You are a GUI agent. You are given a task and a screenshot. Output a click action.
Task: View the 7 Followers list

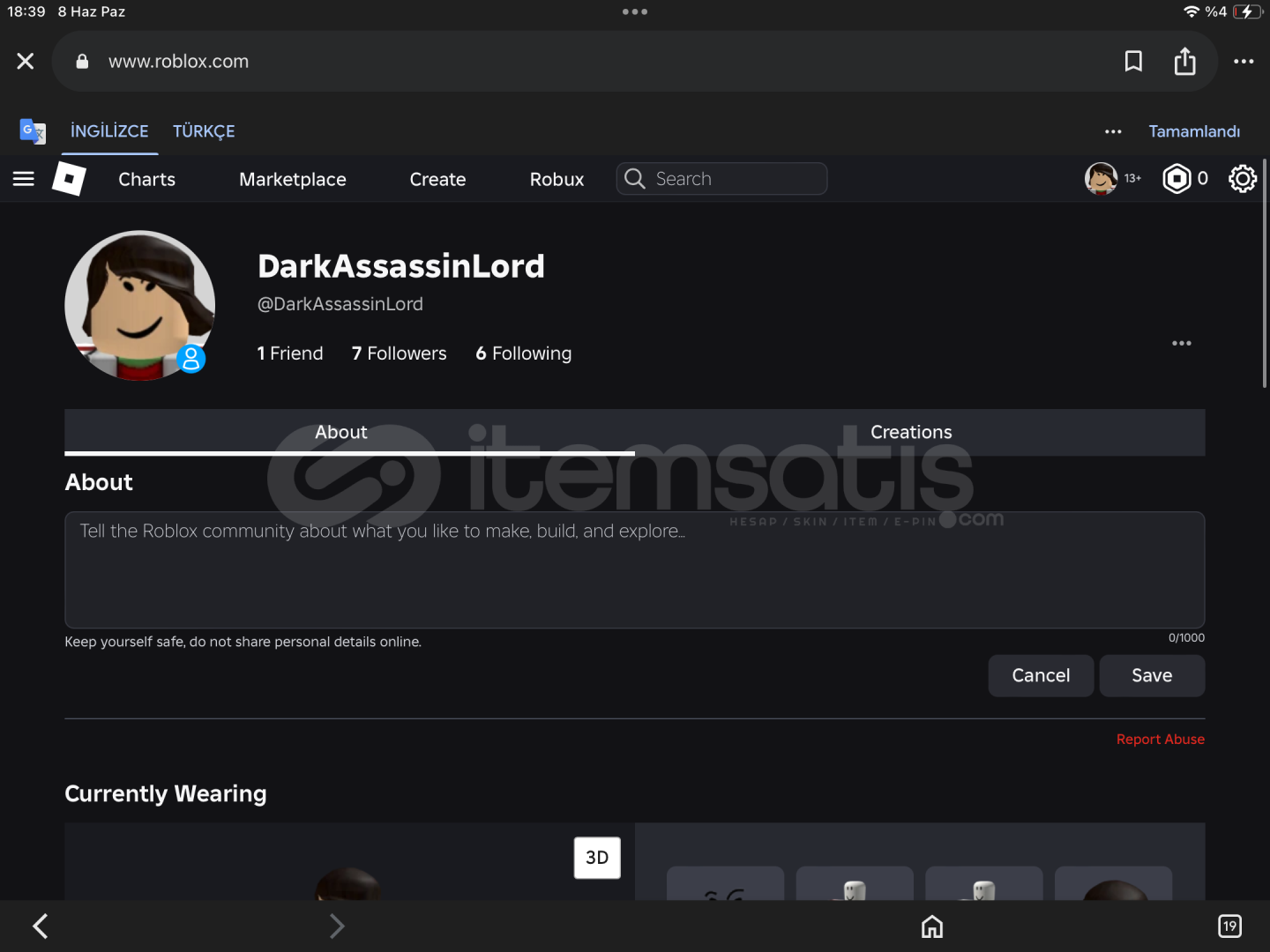399,353
